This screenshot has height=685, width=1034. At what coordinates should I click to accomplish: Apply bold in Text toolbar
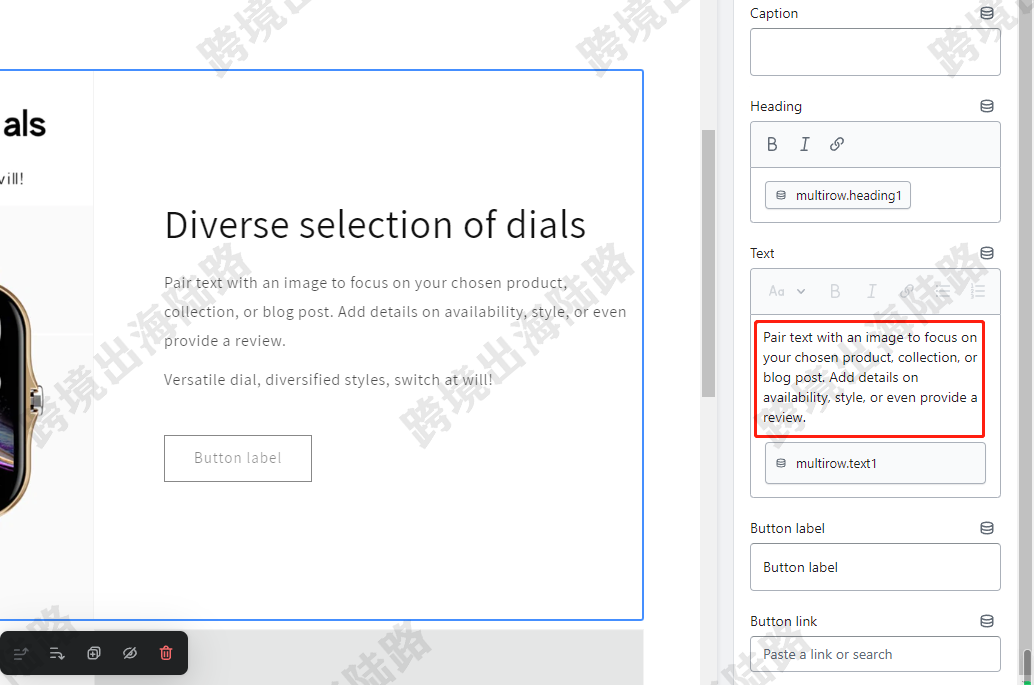point(835,291)
